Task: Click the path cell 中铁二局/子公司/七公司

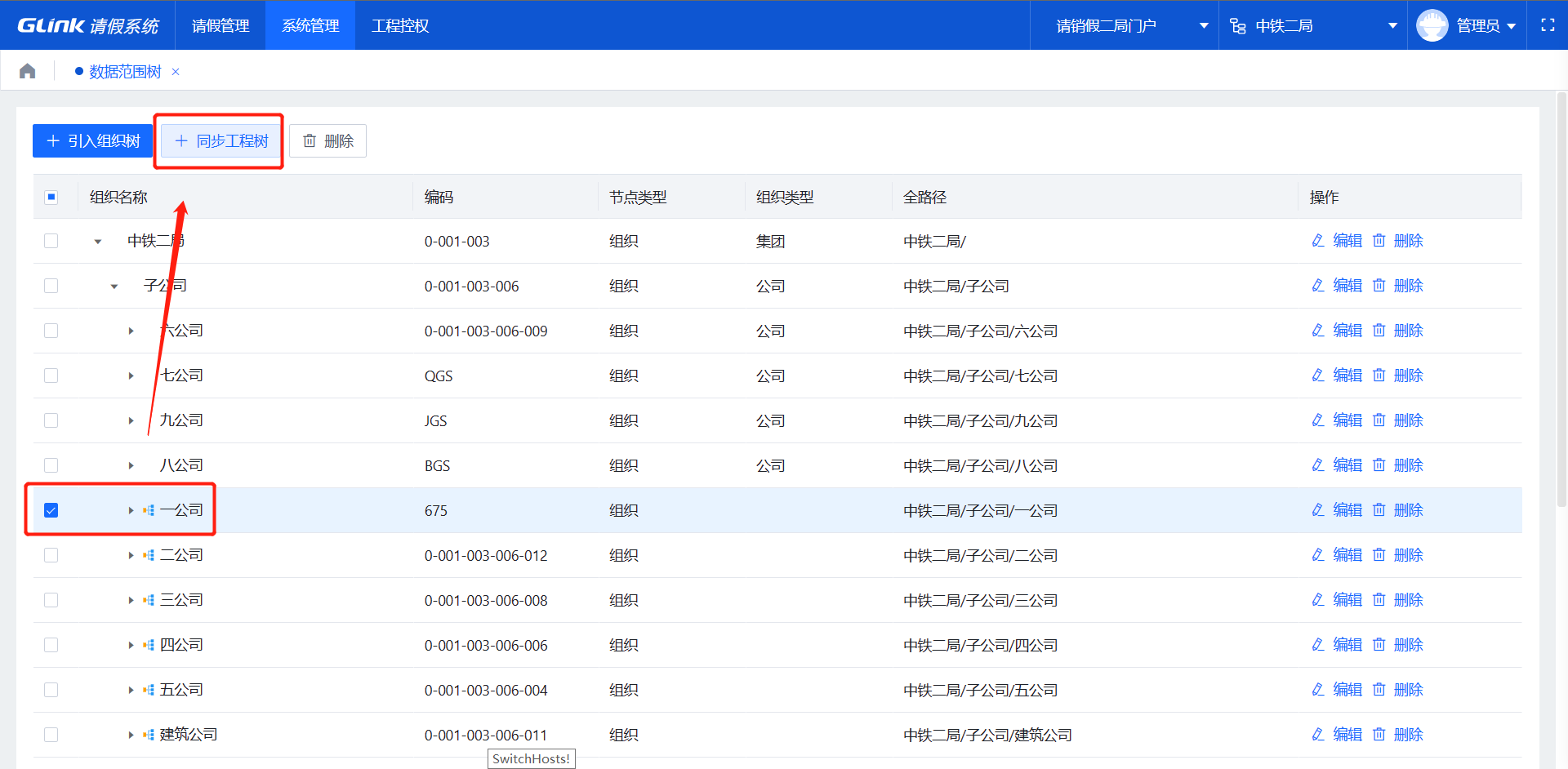Action: [980, 376]
